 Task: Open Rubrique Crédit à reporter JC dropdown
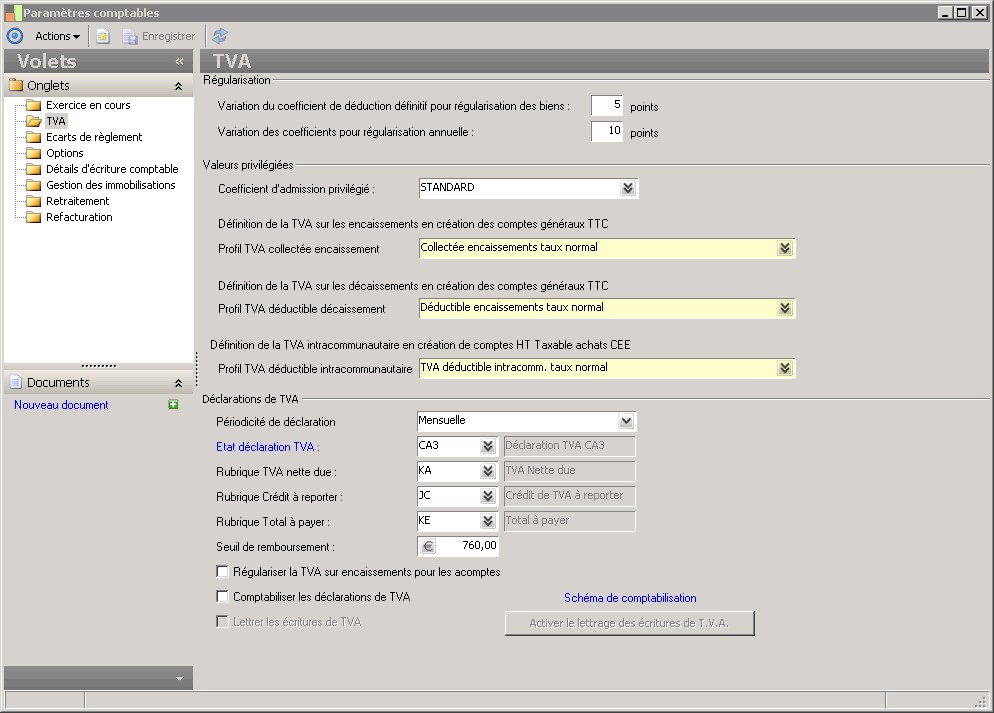(x=487, y=496)
